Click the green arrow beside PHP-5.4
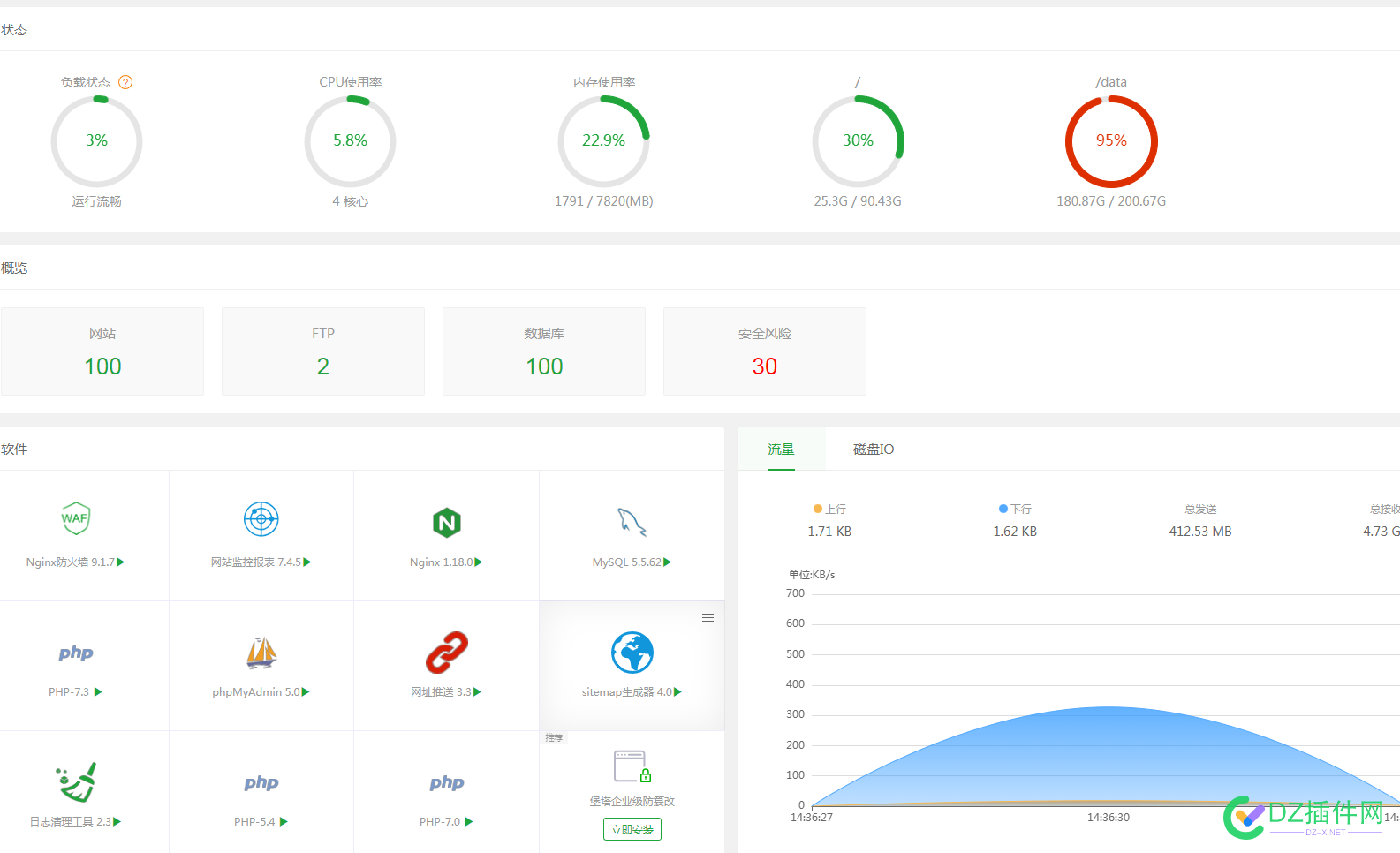Screen dimensions: 1400x853 (x=284, y=822)
